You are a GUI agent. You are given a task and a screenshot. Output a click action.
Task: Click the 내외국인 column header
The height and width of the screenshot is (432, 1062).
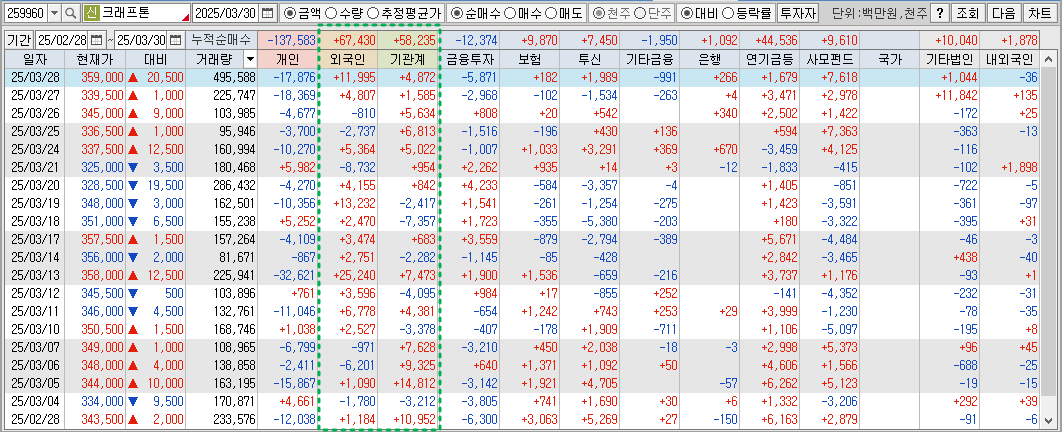point(1010,60)
